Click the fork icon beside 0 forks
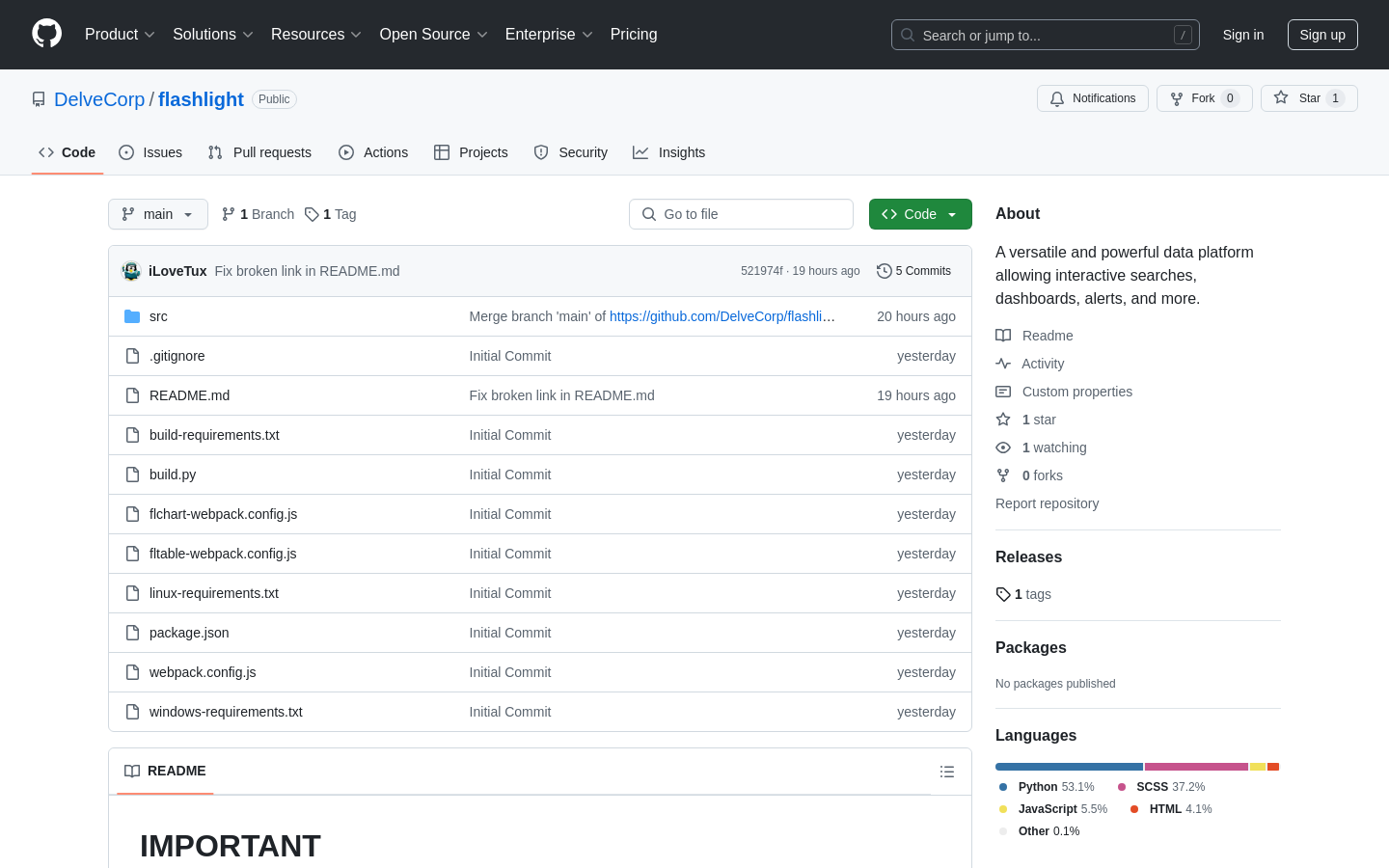 pos(1003,475)
